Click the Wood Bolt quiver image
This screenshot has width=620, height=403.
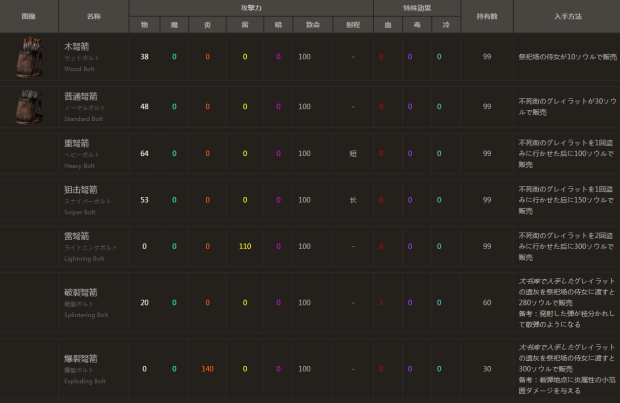click(x=29, y=58)
